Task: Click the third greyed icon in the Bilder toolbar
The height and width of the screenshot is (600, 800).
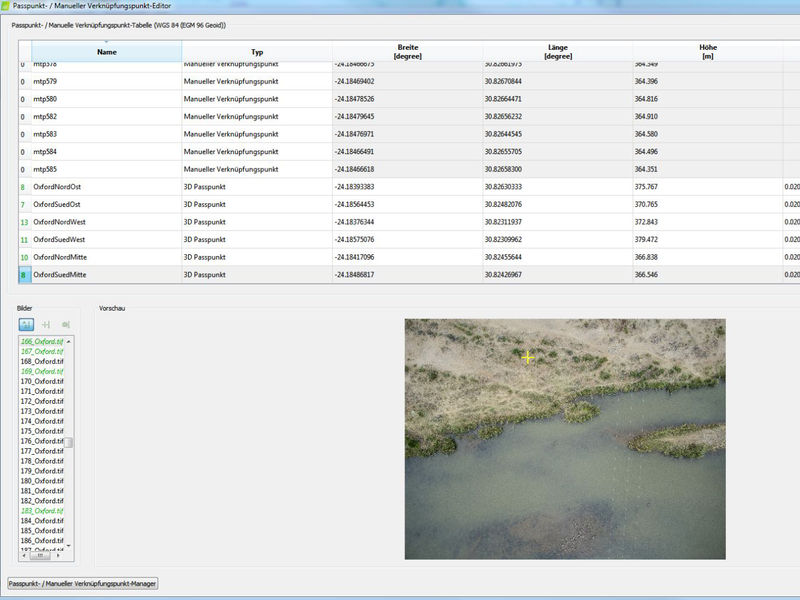Action: 65,324
